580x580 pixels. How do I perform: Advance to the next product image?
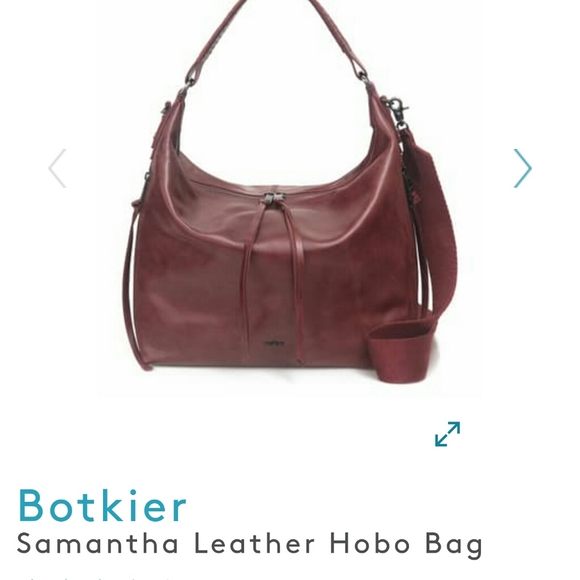[523, 168]
